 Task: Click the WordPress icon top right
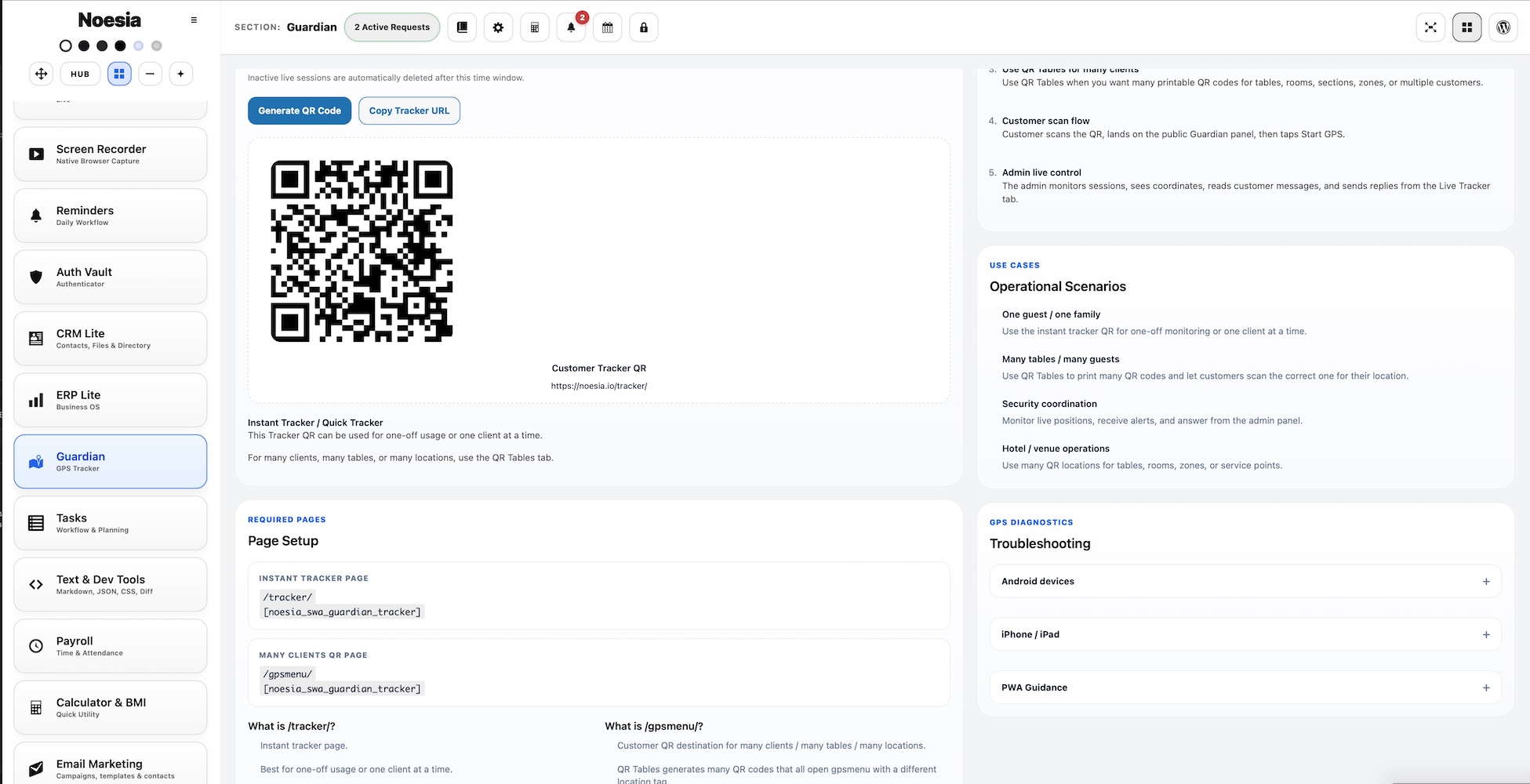point(1503,27)
